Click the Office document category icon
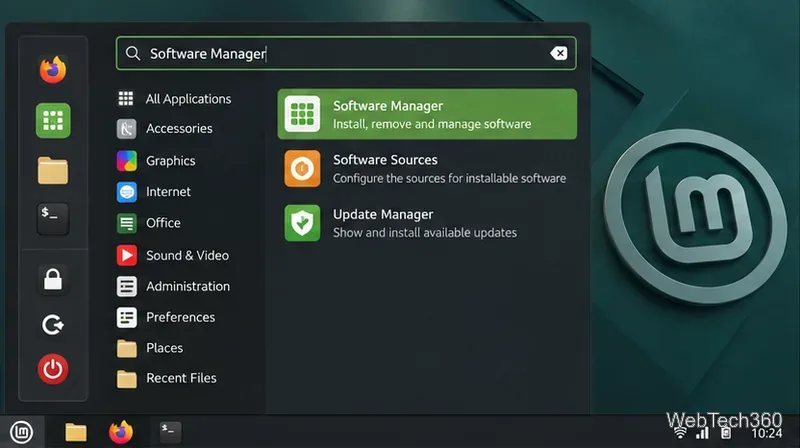 [x=127, y=223]
